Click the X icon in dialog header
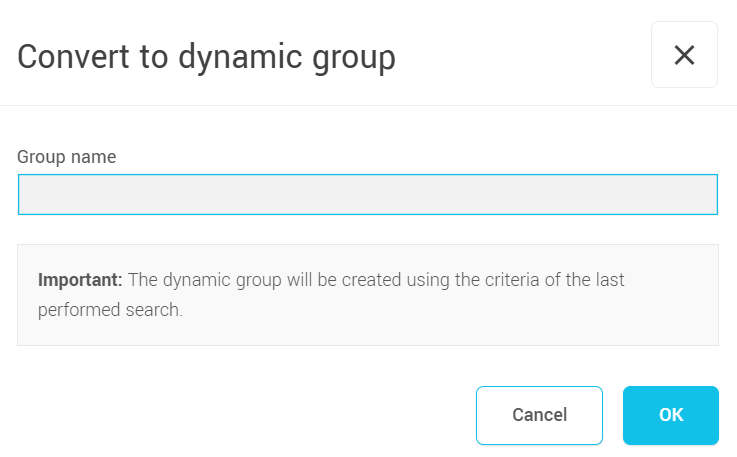The width and height of the screenshot is (737, 457). coord(684,55)
